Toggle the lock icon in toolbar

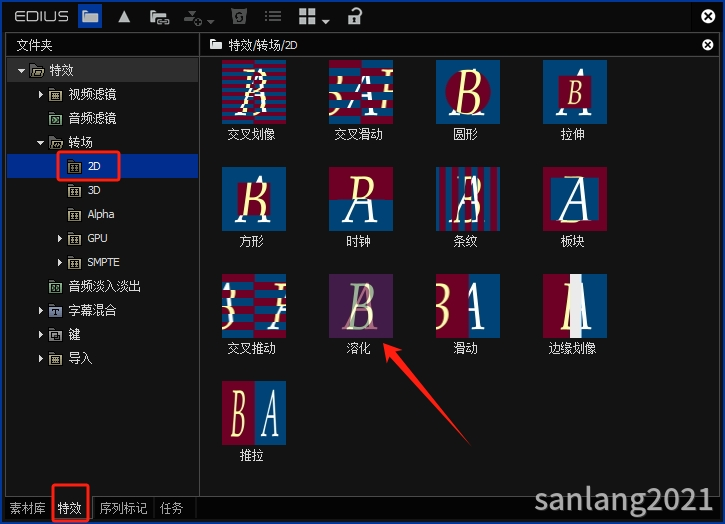click(355, 16)
